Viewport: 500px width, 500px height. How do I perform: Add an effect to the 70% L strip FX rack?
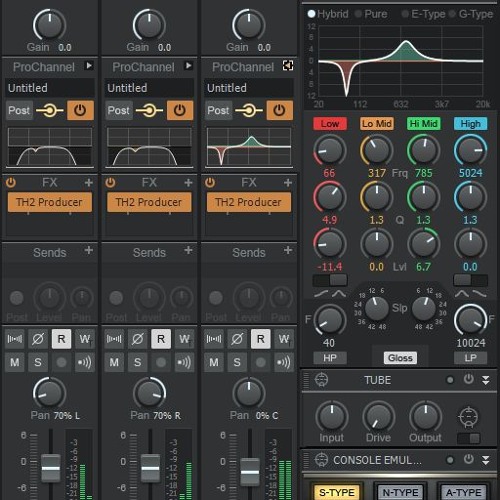[89, 182]
